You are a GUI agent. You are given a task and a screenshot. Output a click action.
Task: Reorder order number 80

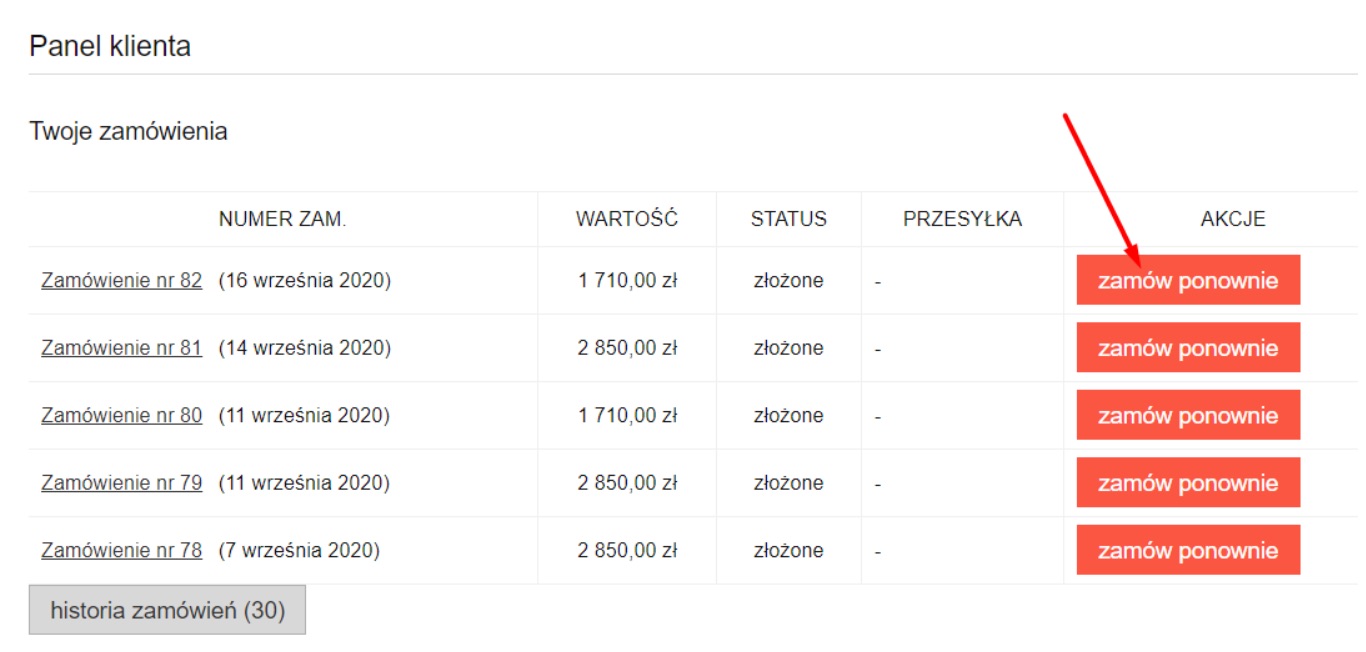click(x=1187, y=414)
